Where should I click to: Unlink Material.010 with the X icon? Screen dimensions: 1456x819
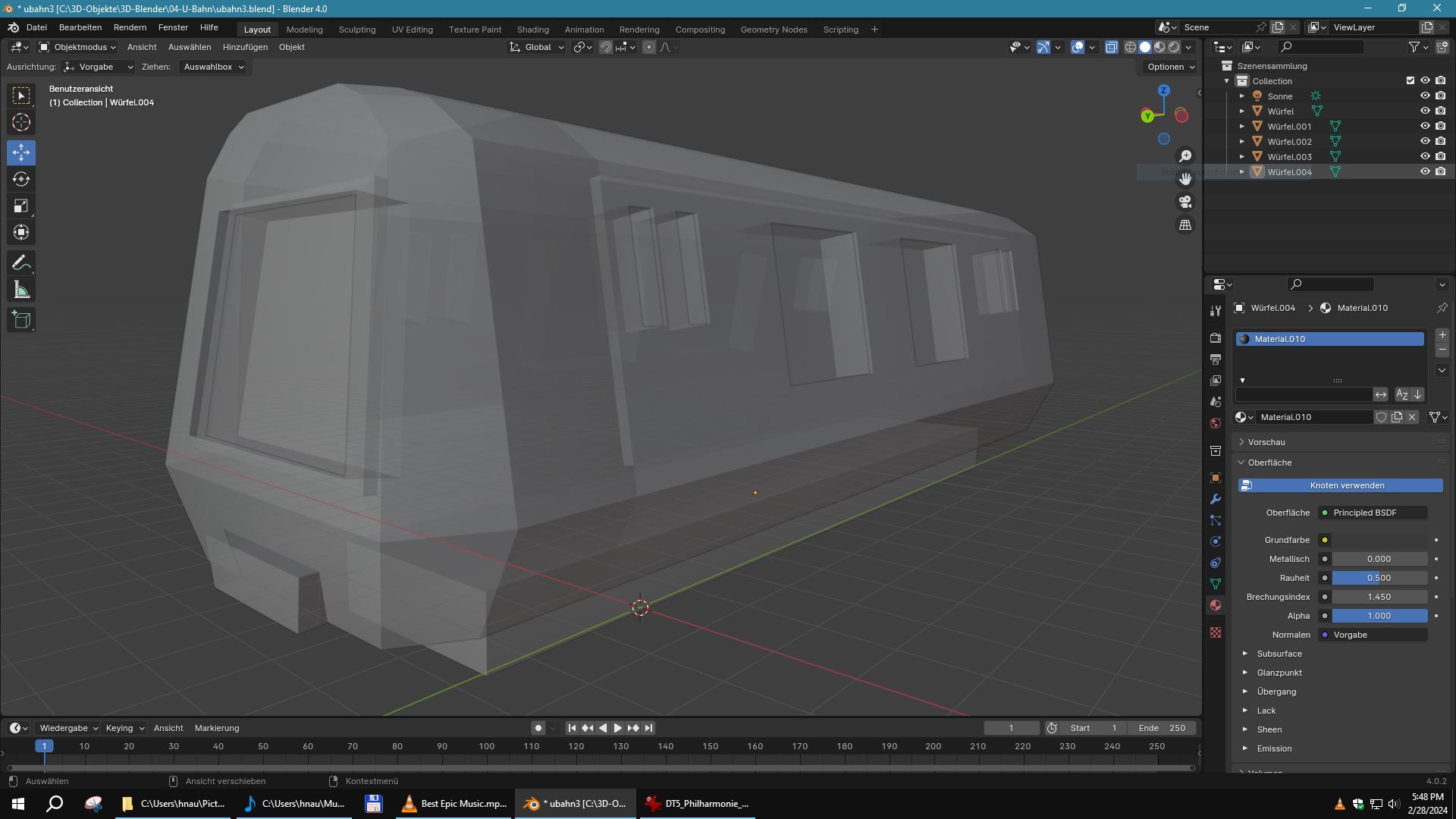[x=1412, y=417]
